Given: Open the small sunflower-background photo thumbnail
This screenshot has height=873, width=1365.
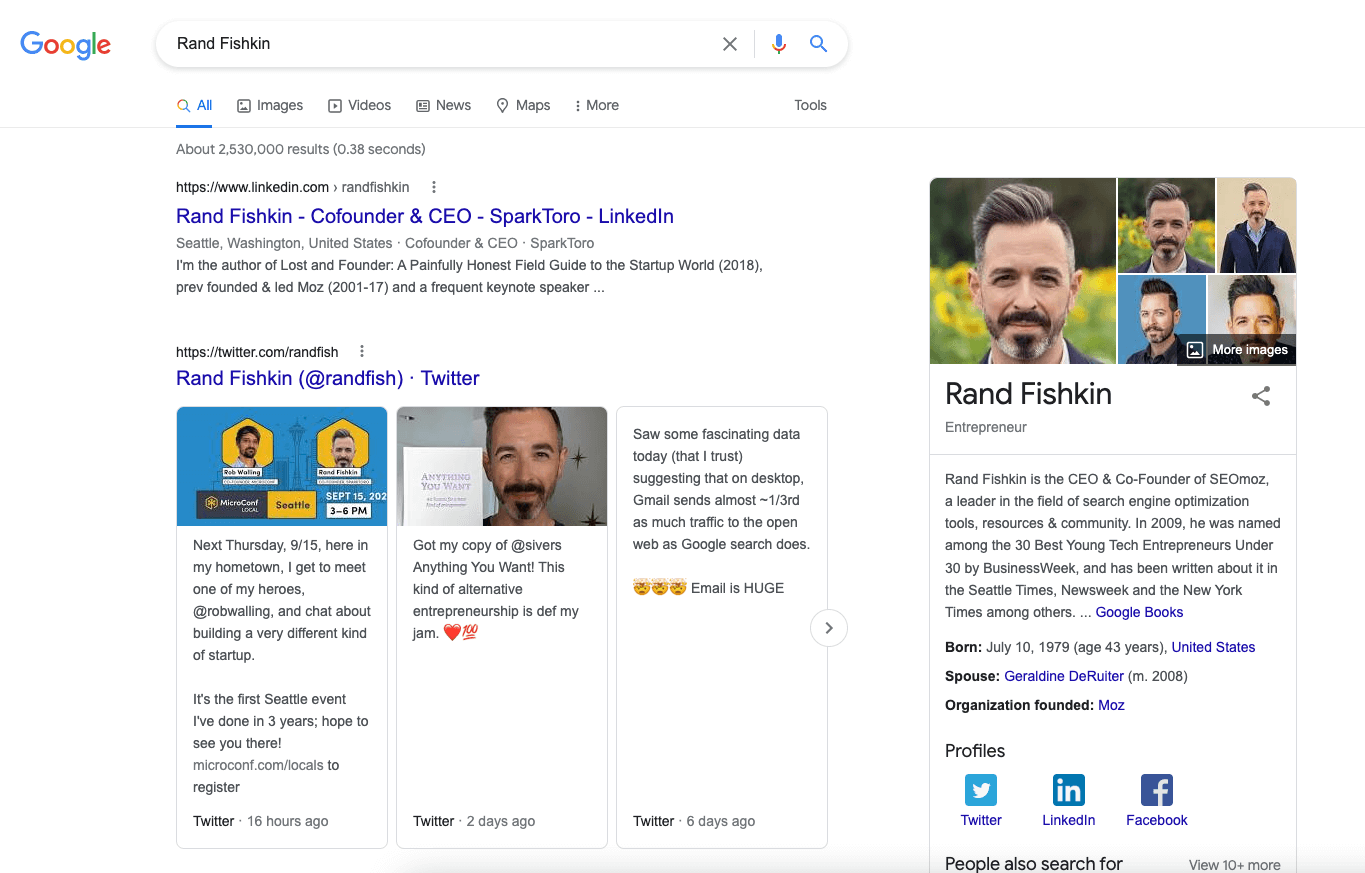Looking at the screenshot, I should click(x=1166, y=225).
